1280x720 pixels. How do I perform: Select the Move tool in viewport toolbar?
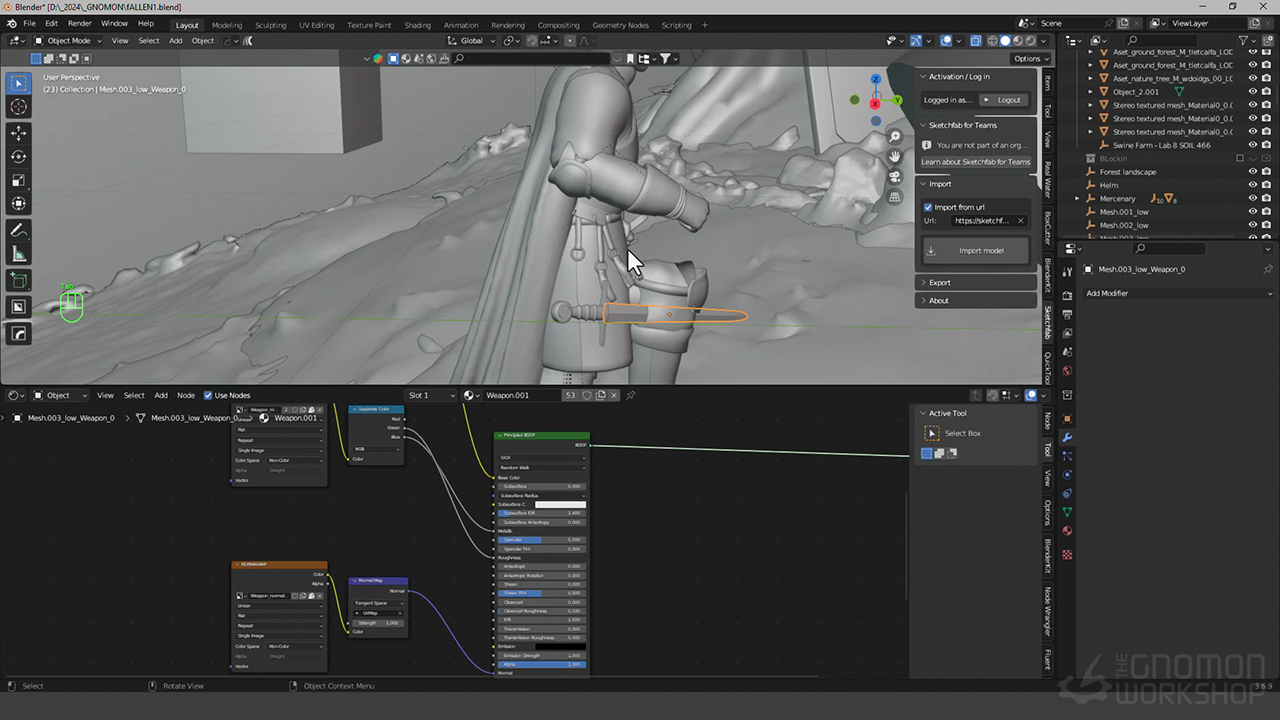coord(19,132)
